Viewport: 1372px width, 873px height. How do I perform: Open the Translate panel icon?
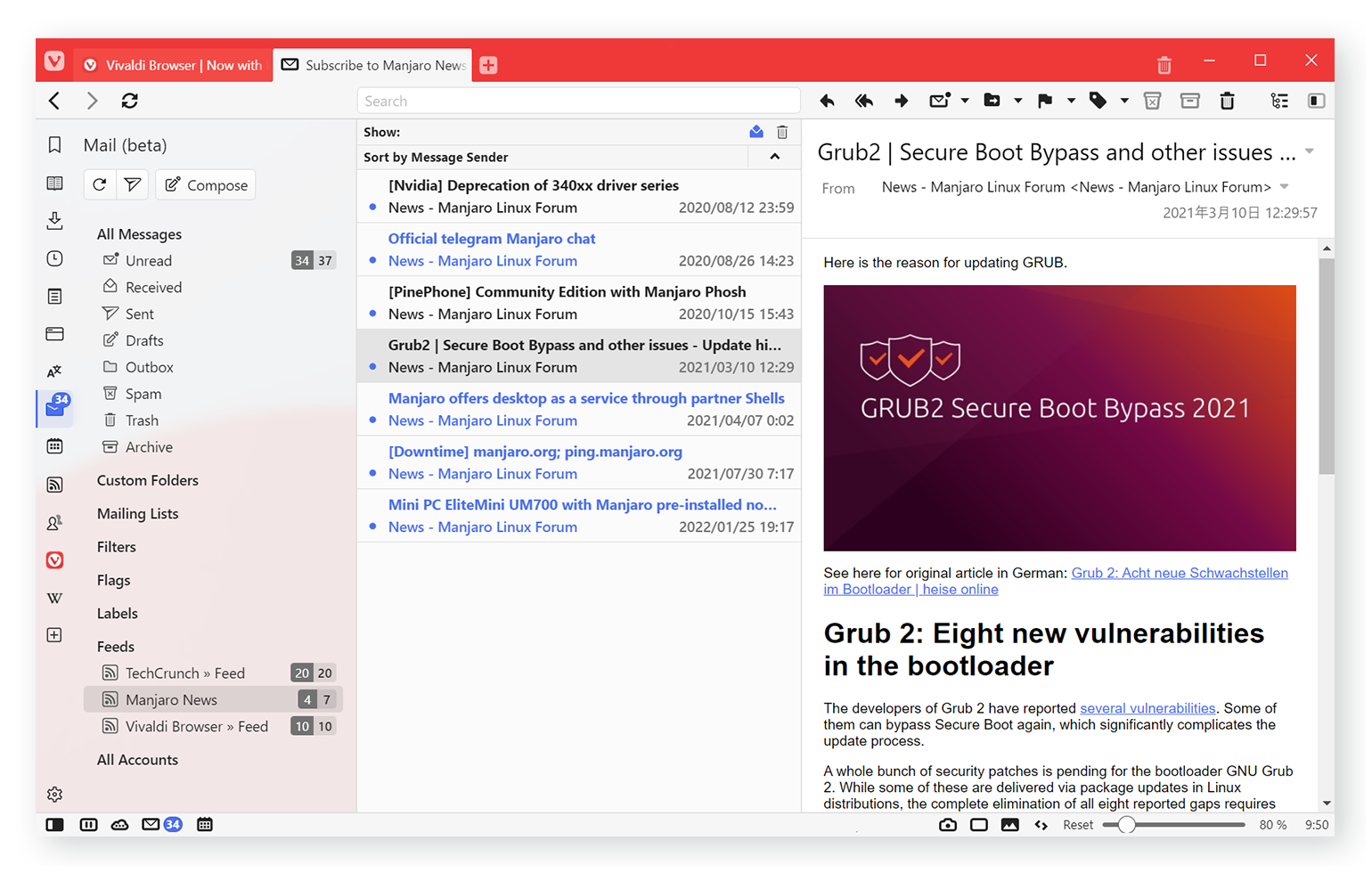[x=54, y=371]
